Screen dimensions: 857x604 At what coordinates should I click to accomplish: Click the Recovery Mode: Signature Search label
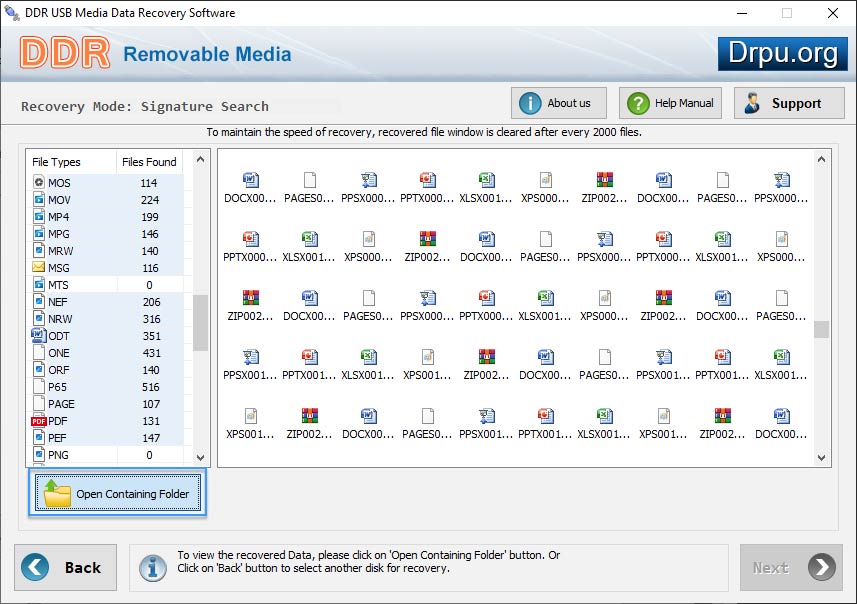(145, 106)
